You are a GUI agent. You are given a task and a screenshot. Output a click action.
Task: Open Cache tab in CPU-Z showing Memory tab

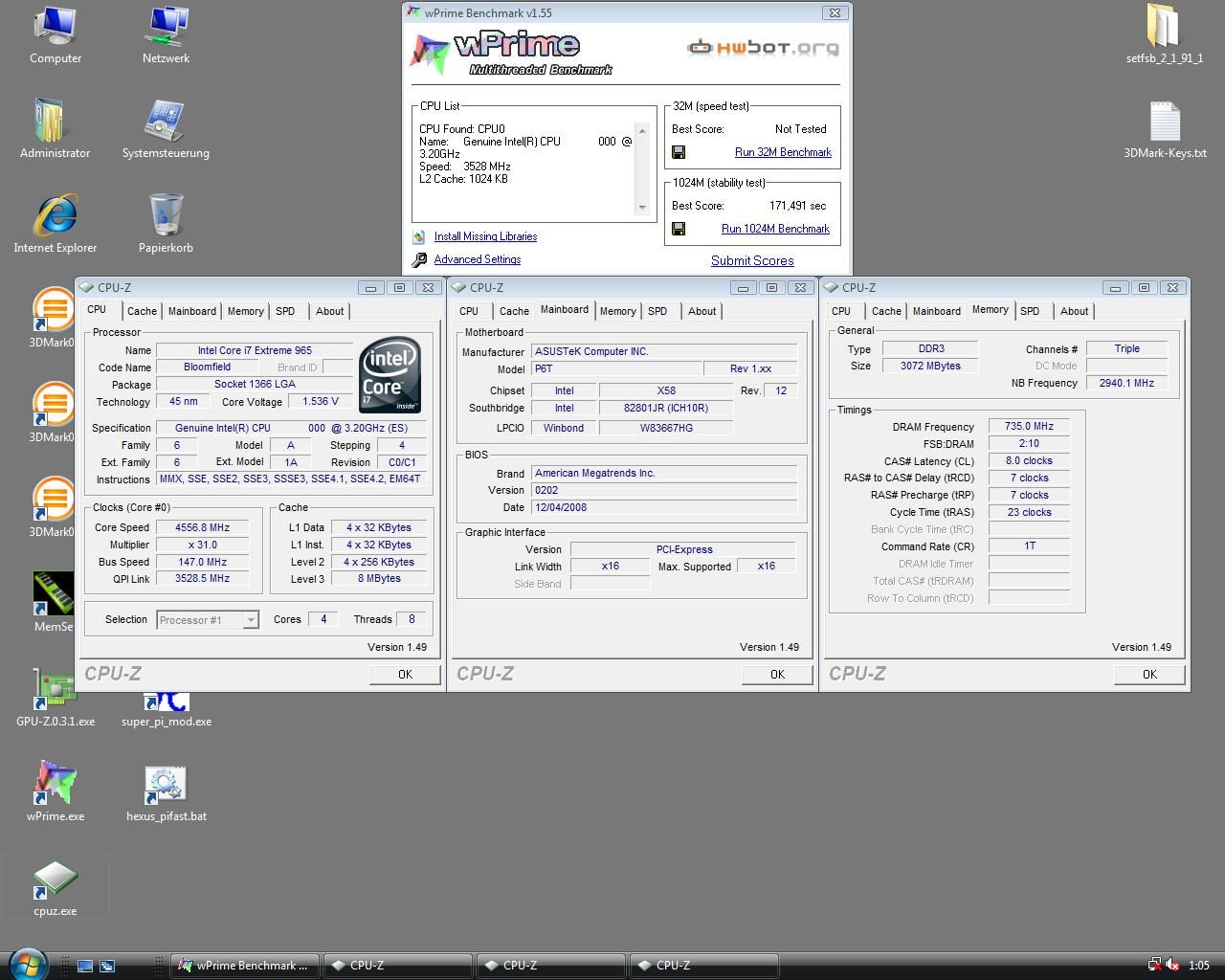pyautogui.click(x=886, y=311)
